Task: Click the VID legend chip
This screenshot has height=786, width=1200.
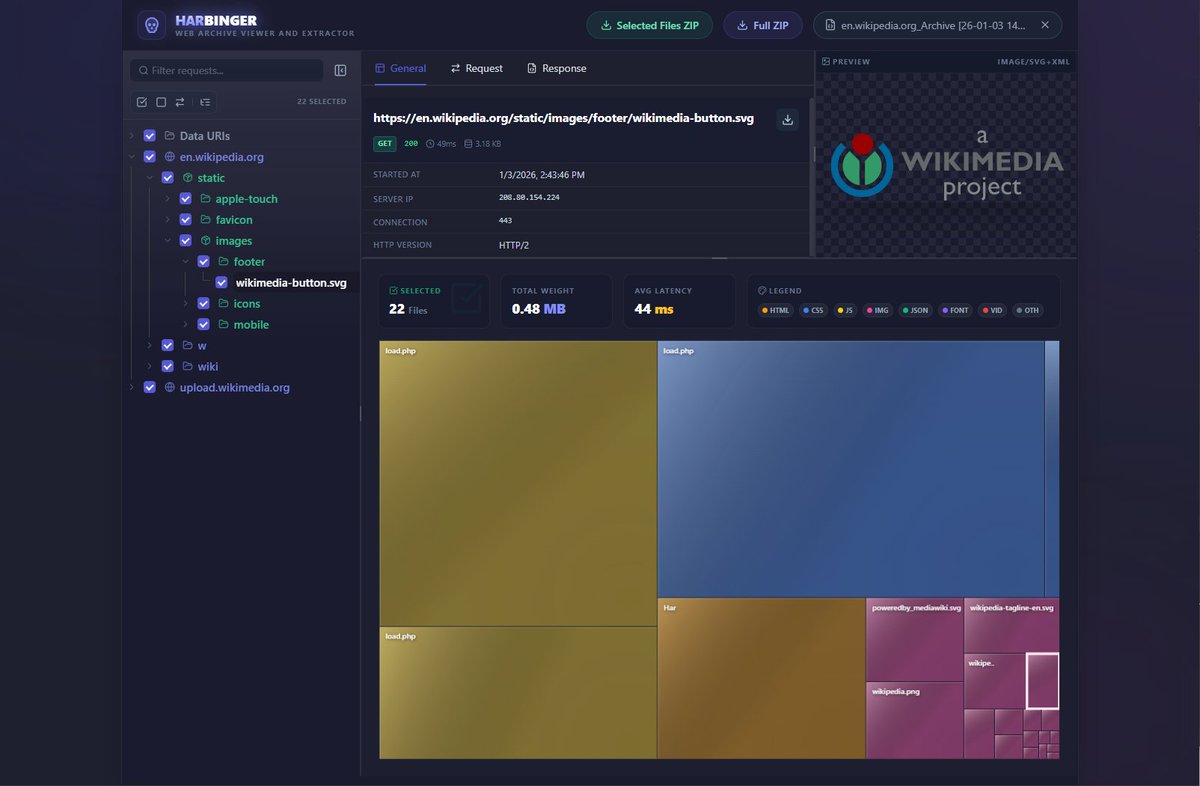Action: click(x=993, y=310)
